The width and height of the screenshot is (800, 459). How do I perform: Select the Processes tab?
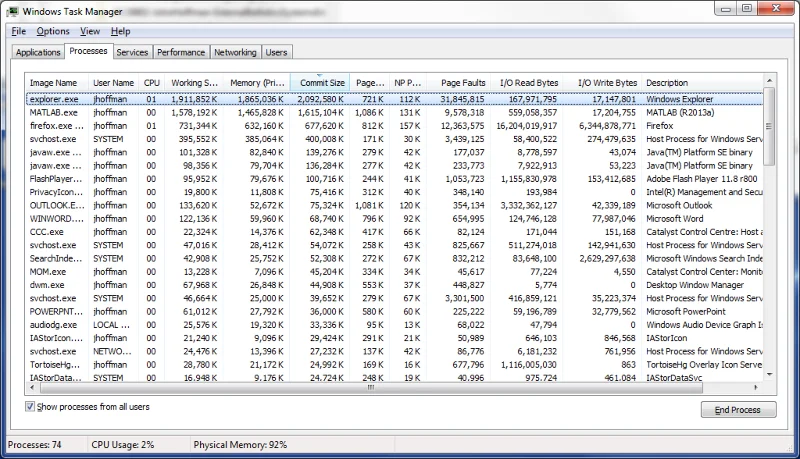point(88,51)
